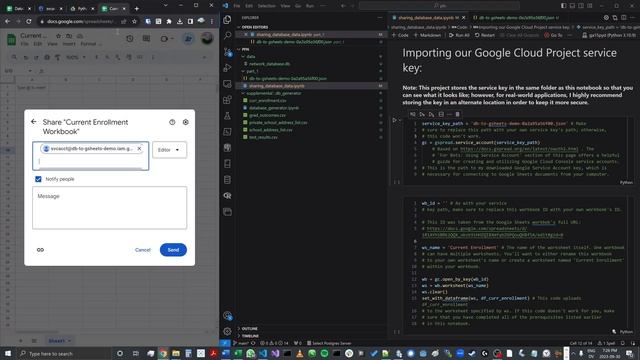
Task: Open Chrome downloads icon
Action: (180, 21)
